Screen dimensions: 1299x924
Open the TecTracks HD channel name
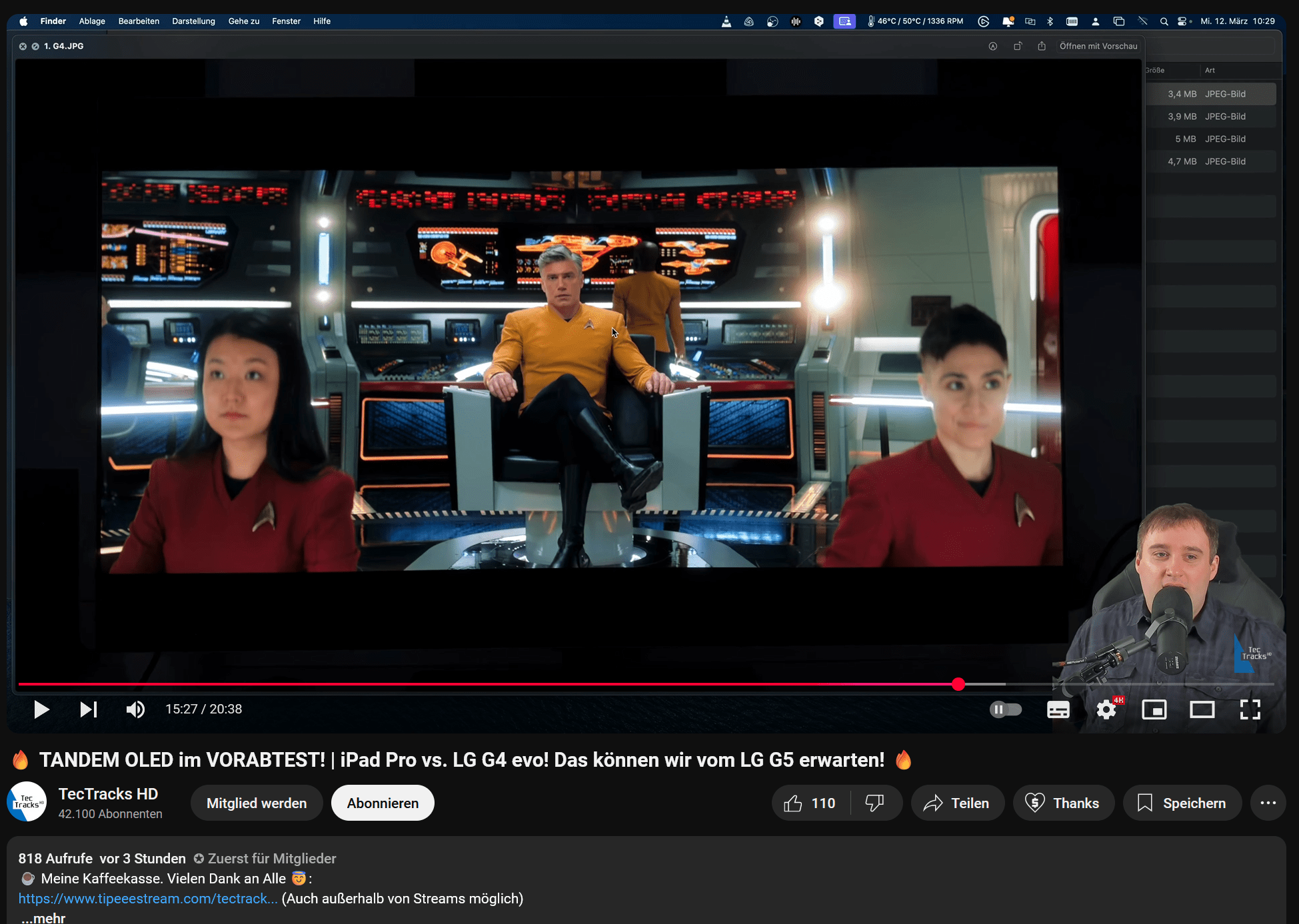(108, 794)
